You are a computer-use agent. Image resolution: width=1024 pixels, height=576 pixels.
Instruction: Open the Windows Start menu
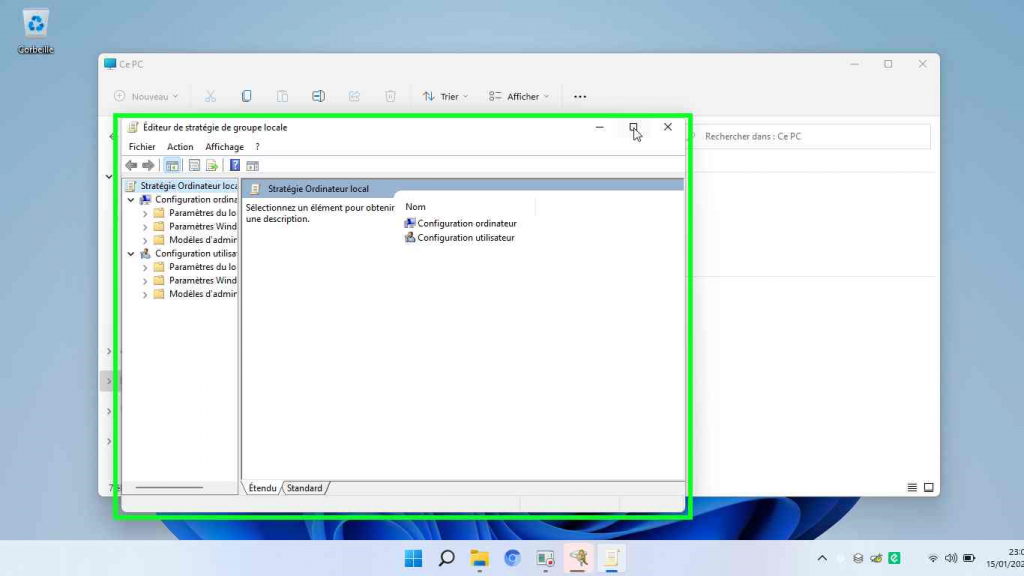coord(413,559)
